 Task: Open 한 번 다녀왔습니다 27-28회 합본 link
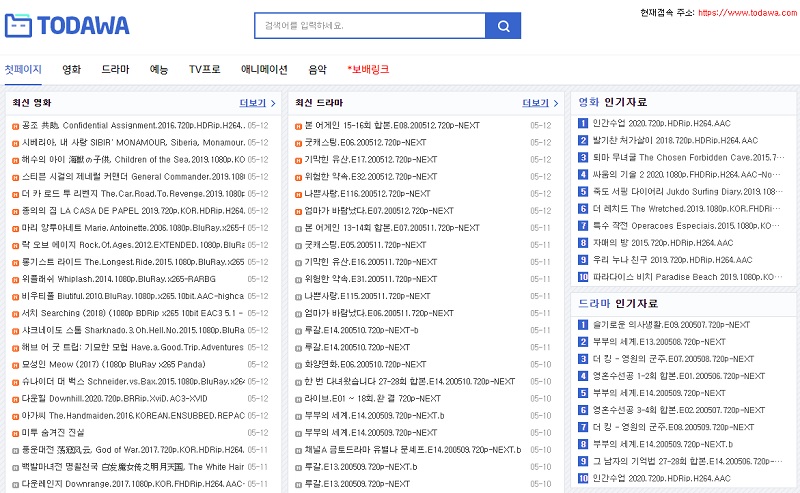coord(410,382)
